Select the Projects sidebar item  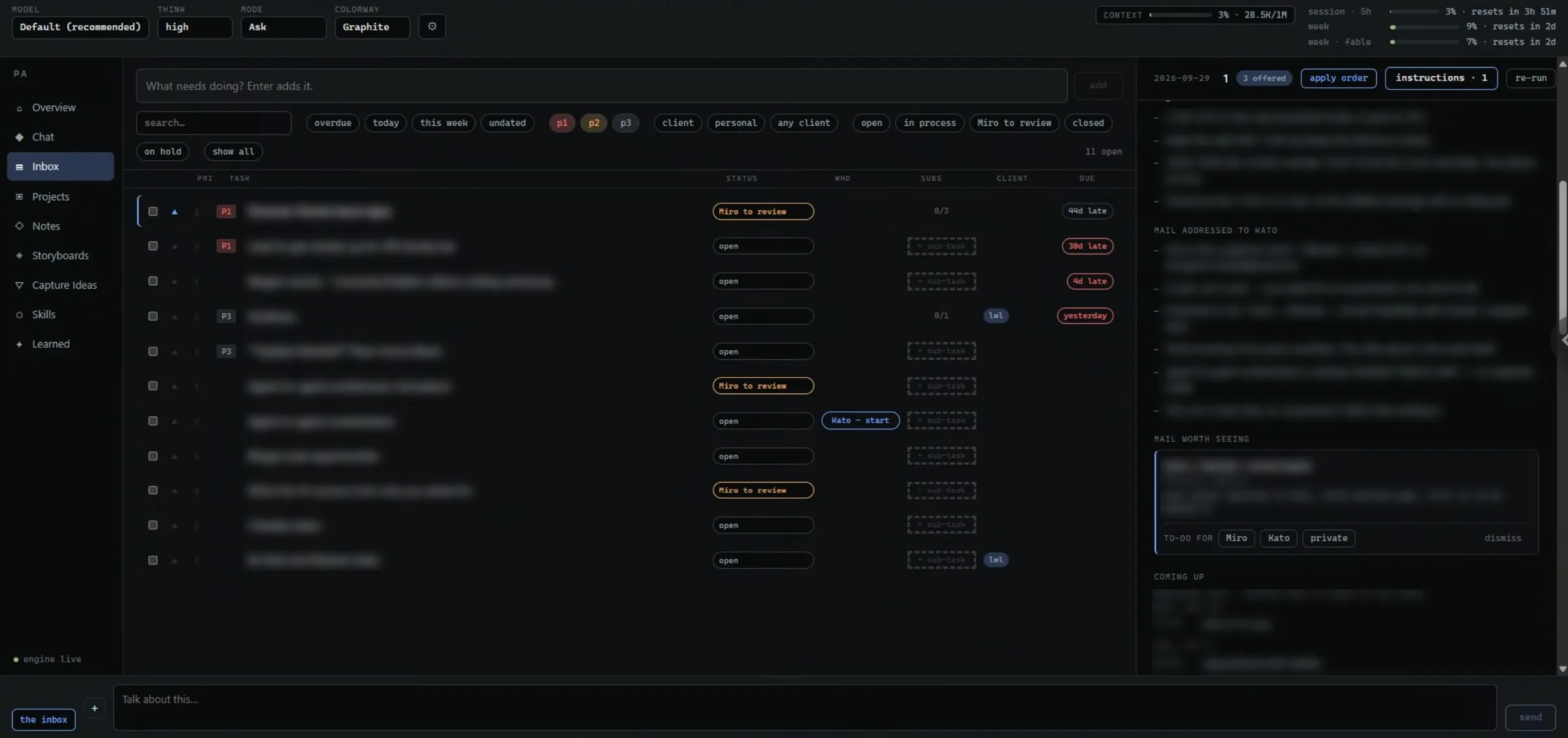point(50,197)
